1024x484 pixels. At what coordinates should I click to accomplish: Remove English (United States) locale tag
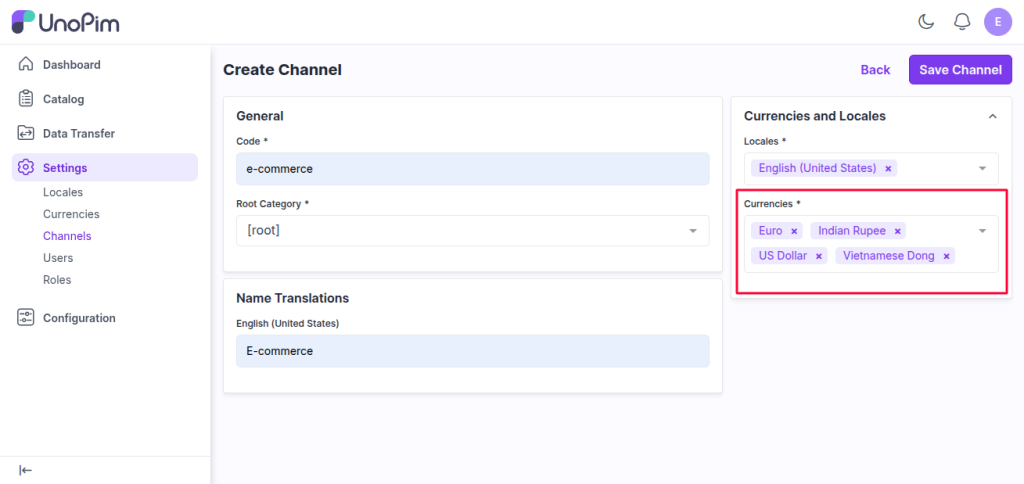[888, 169]
